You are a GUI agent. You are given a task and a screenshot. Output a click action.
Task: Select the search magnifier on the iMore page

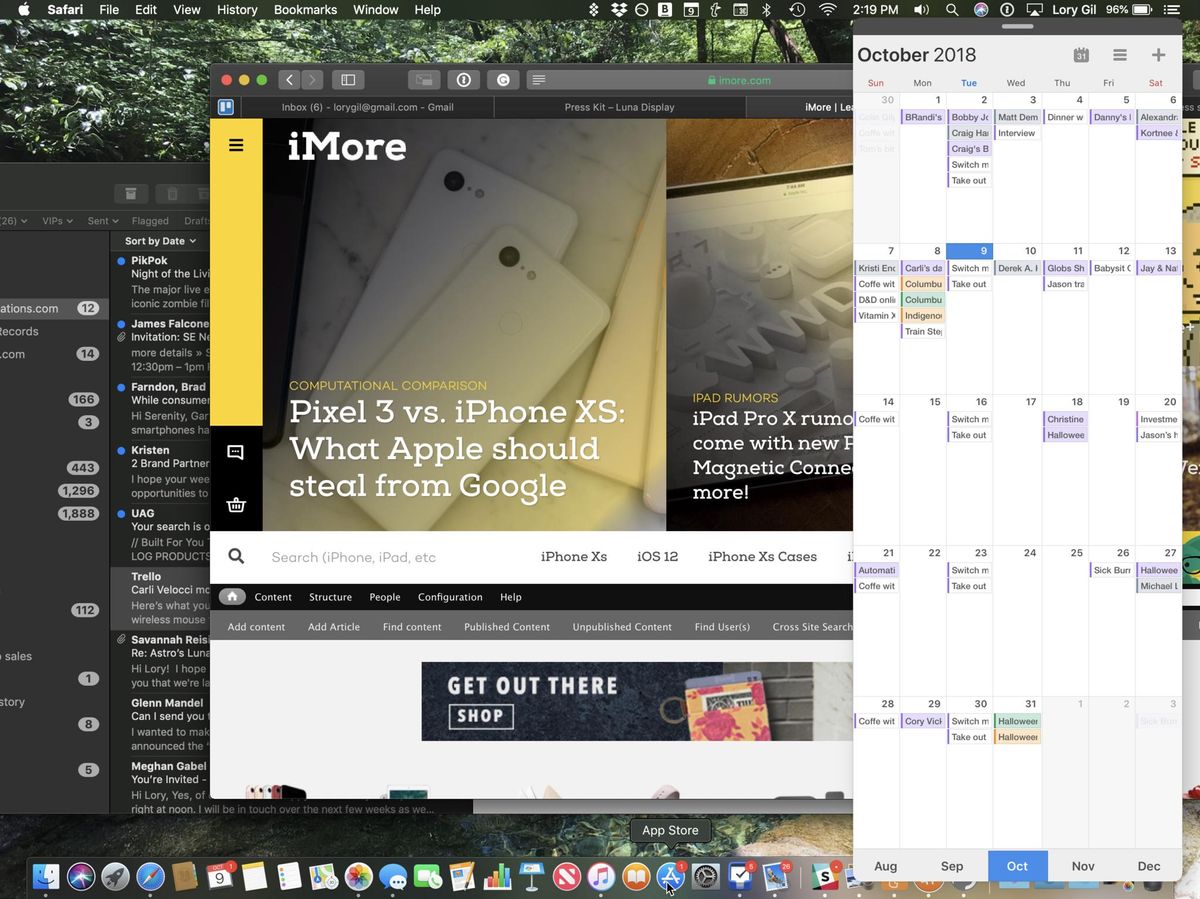235,556
